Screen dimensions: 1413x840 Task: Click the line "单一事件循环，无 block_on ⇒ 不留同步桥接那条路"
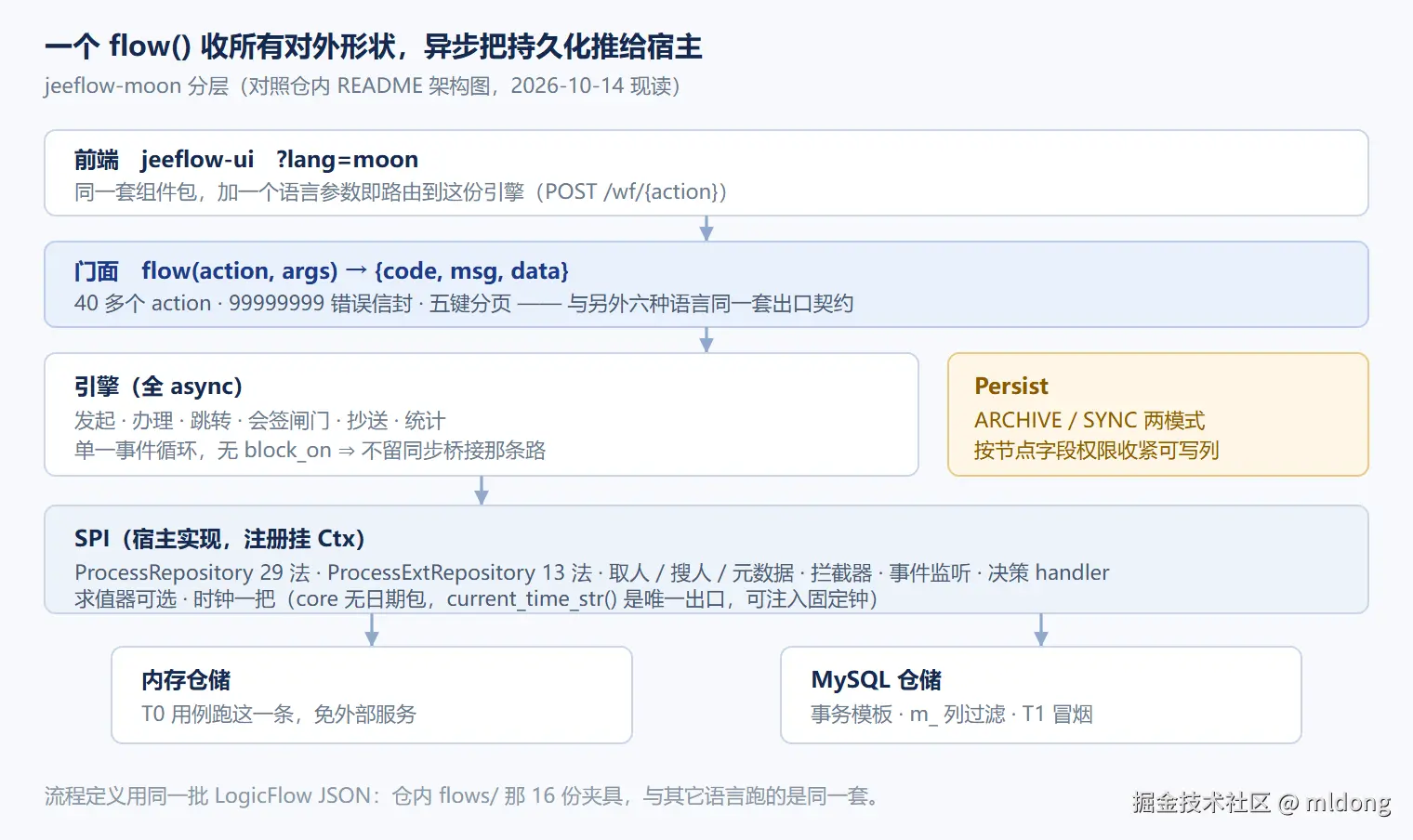(310, 451)
